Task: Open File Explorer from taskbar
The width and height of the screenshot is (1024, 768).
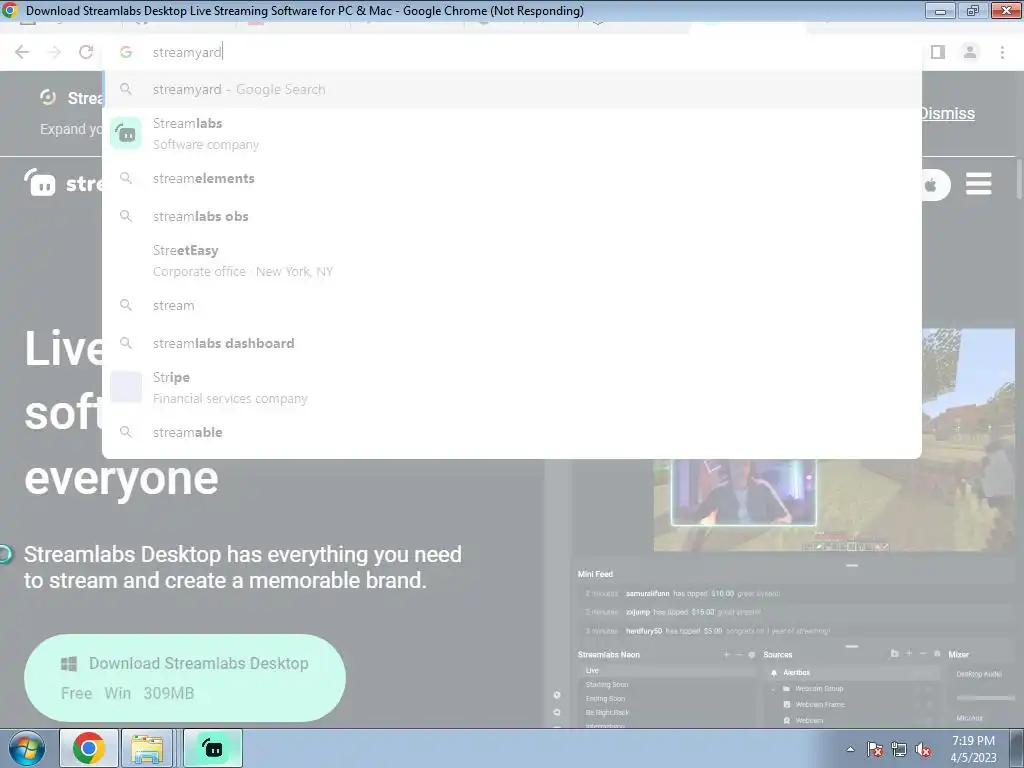Action: coord(147,748)
